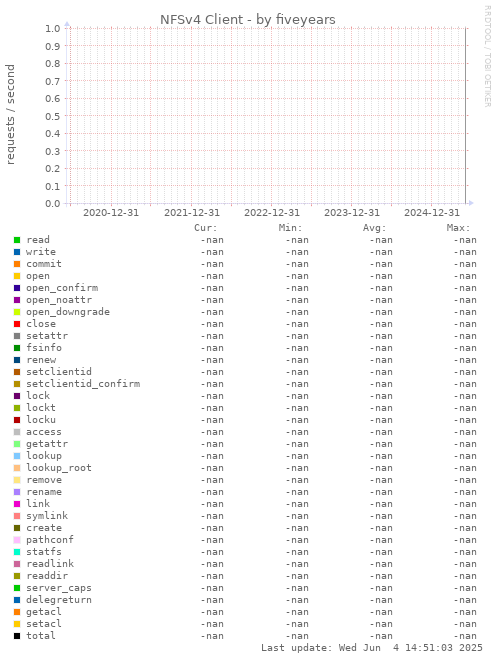Click the black swatch beside total
Viewport: 497px width, 660px height.
click(17, 636)
